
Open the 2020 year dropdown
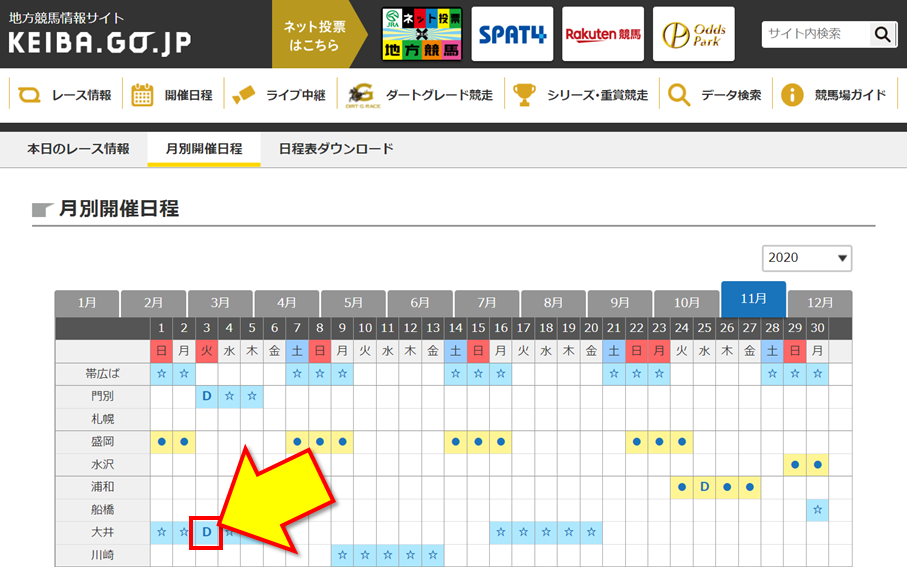[x=807, y=258]
